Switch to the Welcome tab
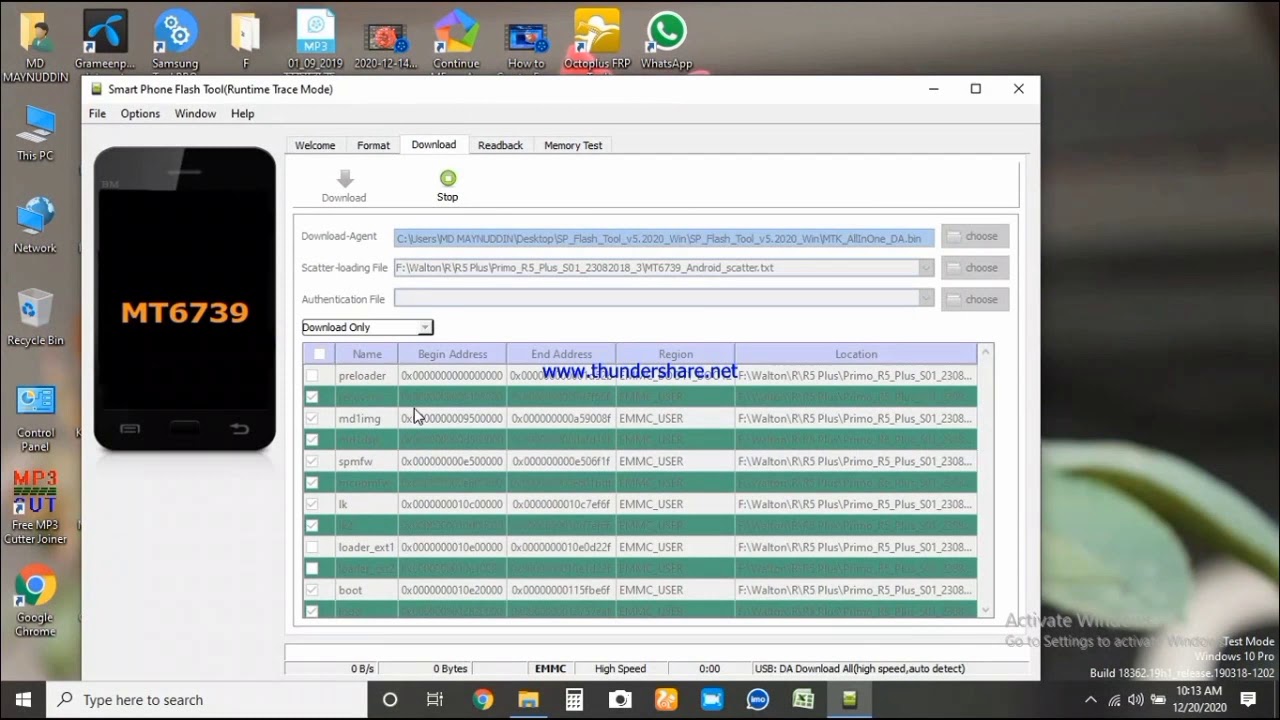Screen dimensions: 1280x720 tap(315, 146)
